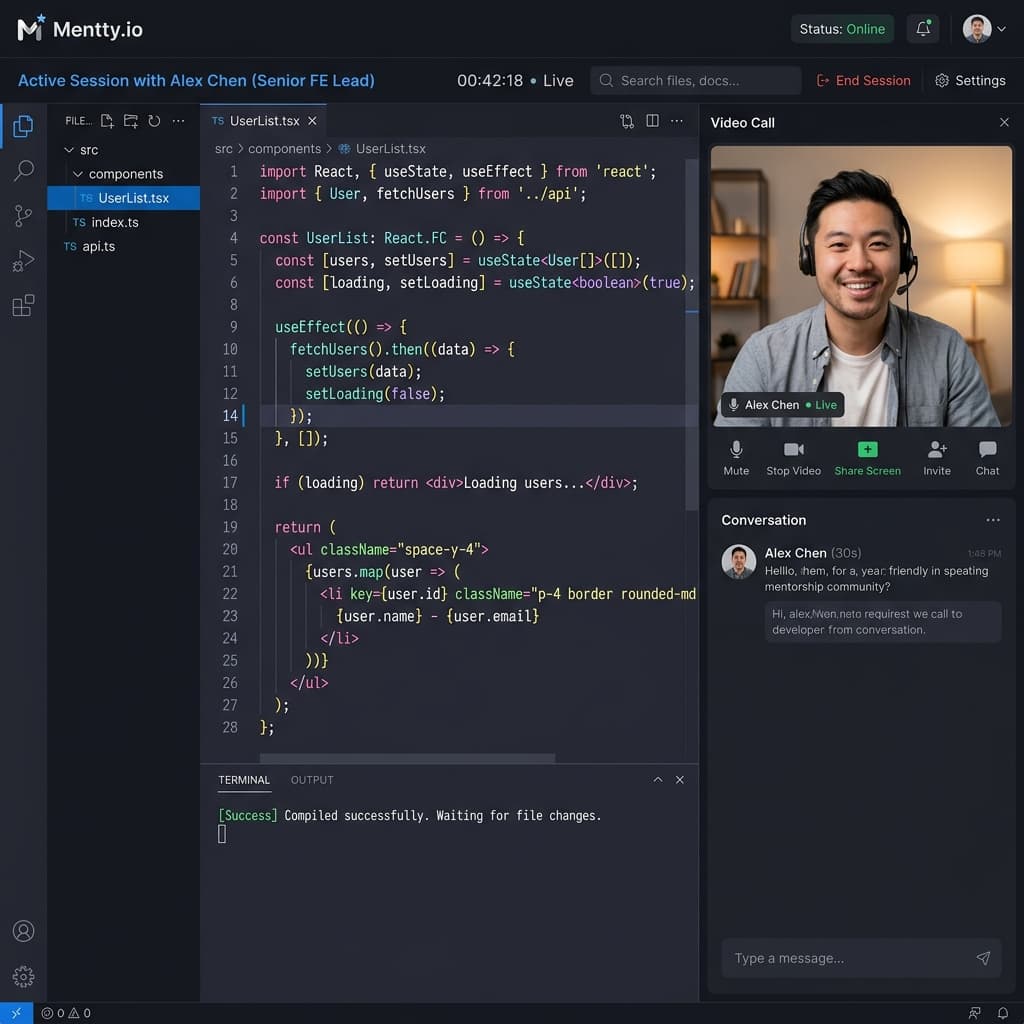This screenshot has width=1024, height=1024.
Task: Click status bar notification bell
Action: pos(1002,1013)
